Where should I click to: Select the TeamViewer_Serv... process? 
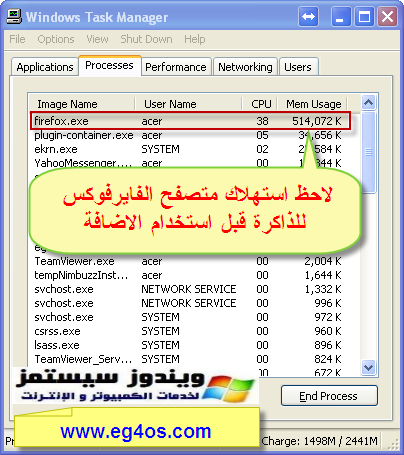point(188,359)
